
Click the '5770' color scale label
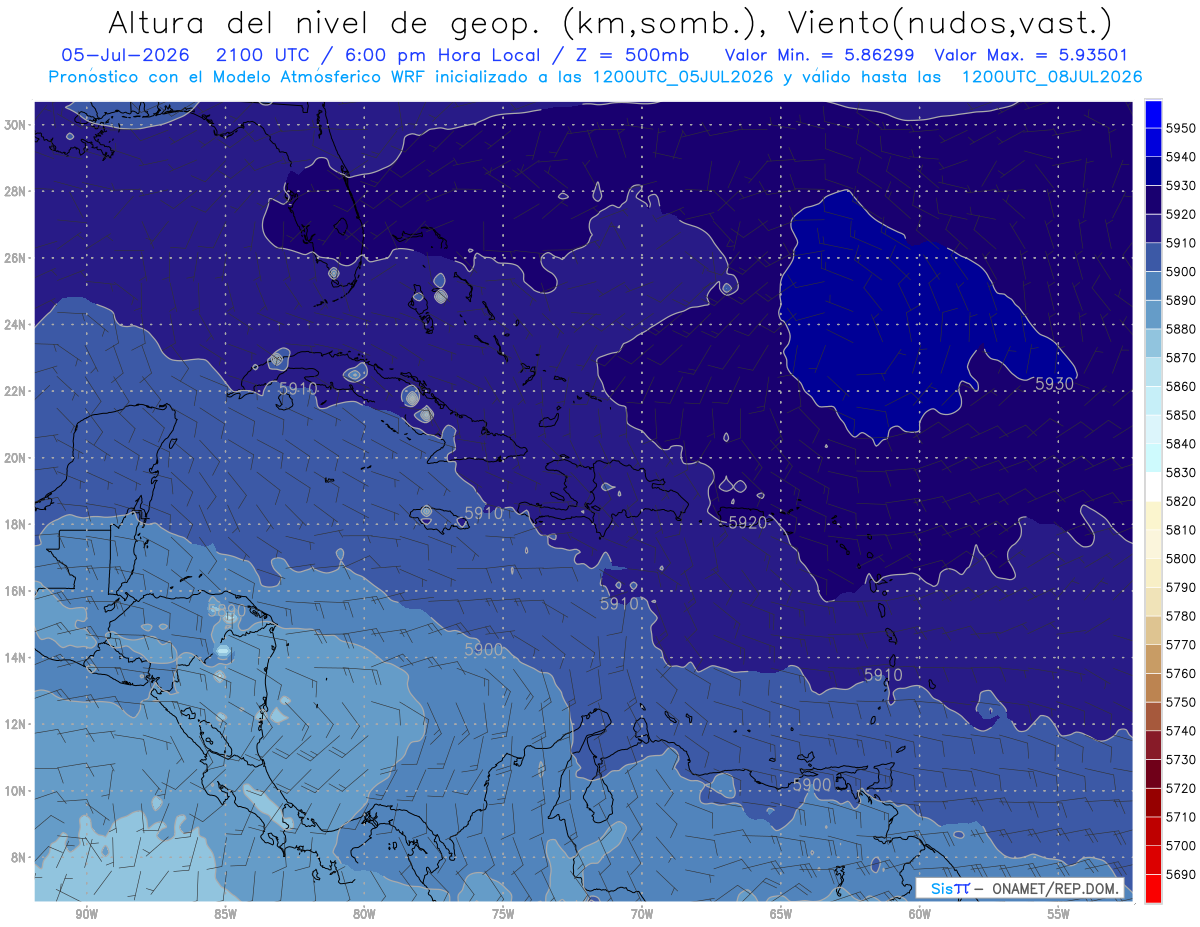pos(1181,645)
